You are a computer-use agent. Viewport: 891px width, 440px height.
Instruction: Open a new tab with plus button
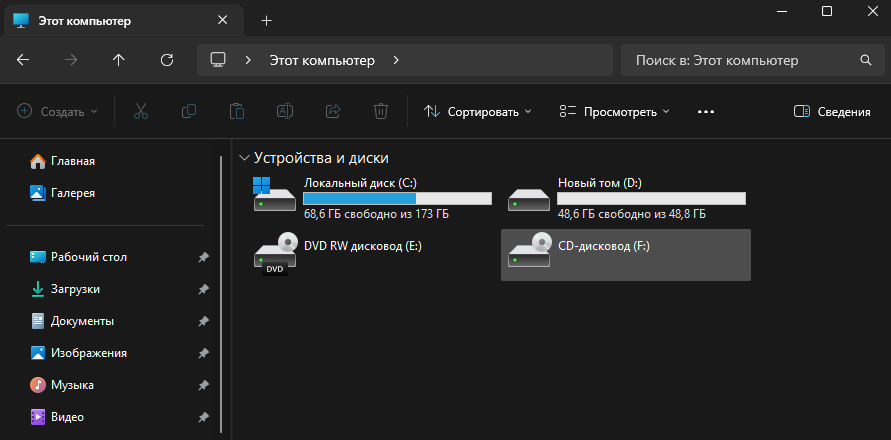click(x=267, y=21)
